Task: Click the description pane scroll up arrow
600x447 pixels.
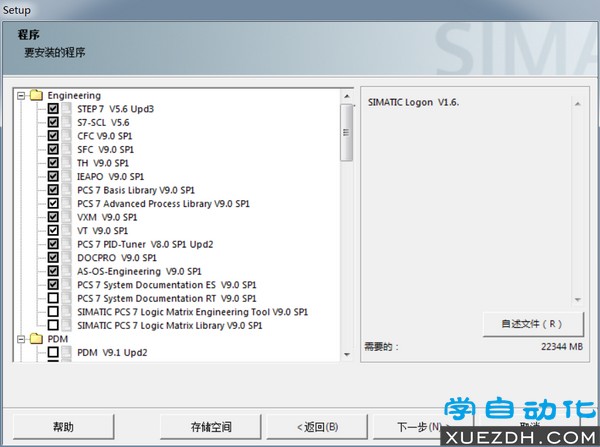Action: [577, 104]
